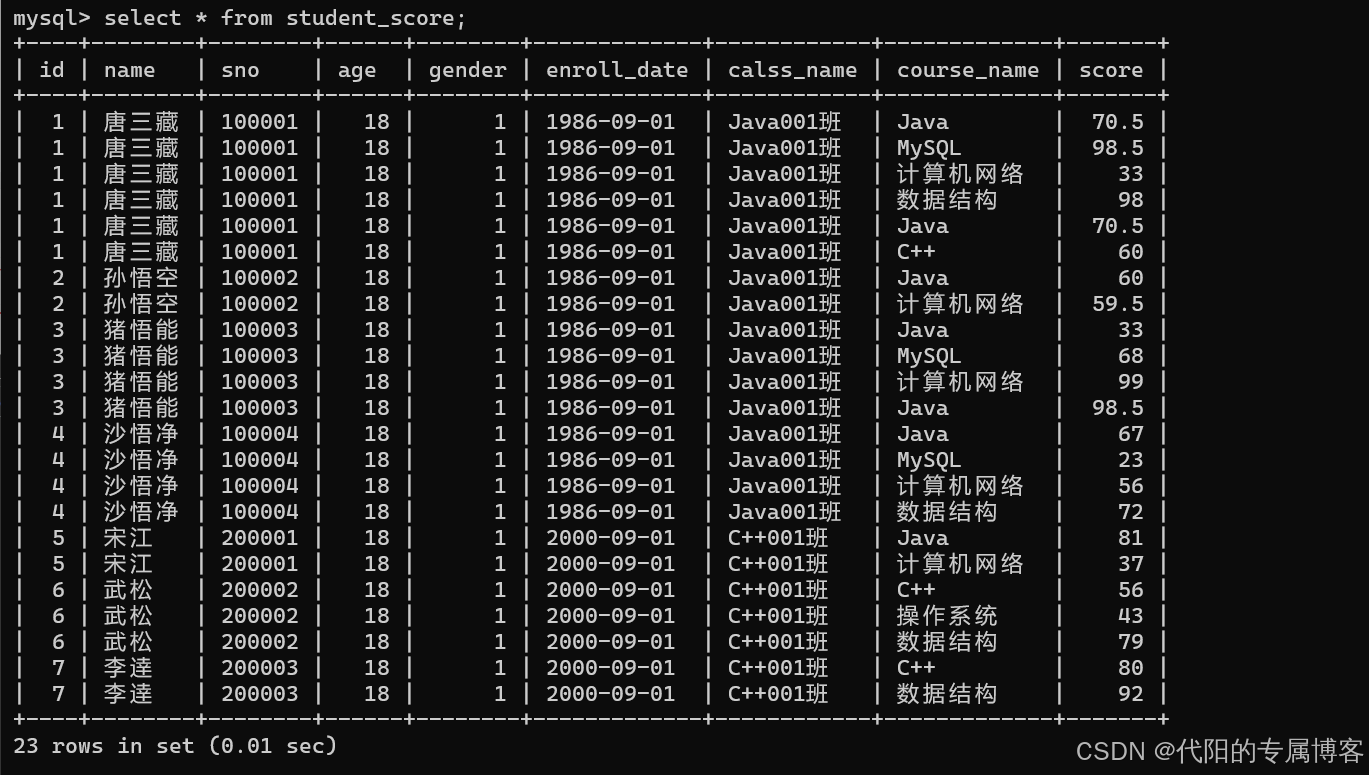Select the score value 98
This screenshot has width=1369, height=775.
click(1131, 200)
